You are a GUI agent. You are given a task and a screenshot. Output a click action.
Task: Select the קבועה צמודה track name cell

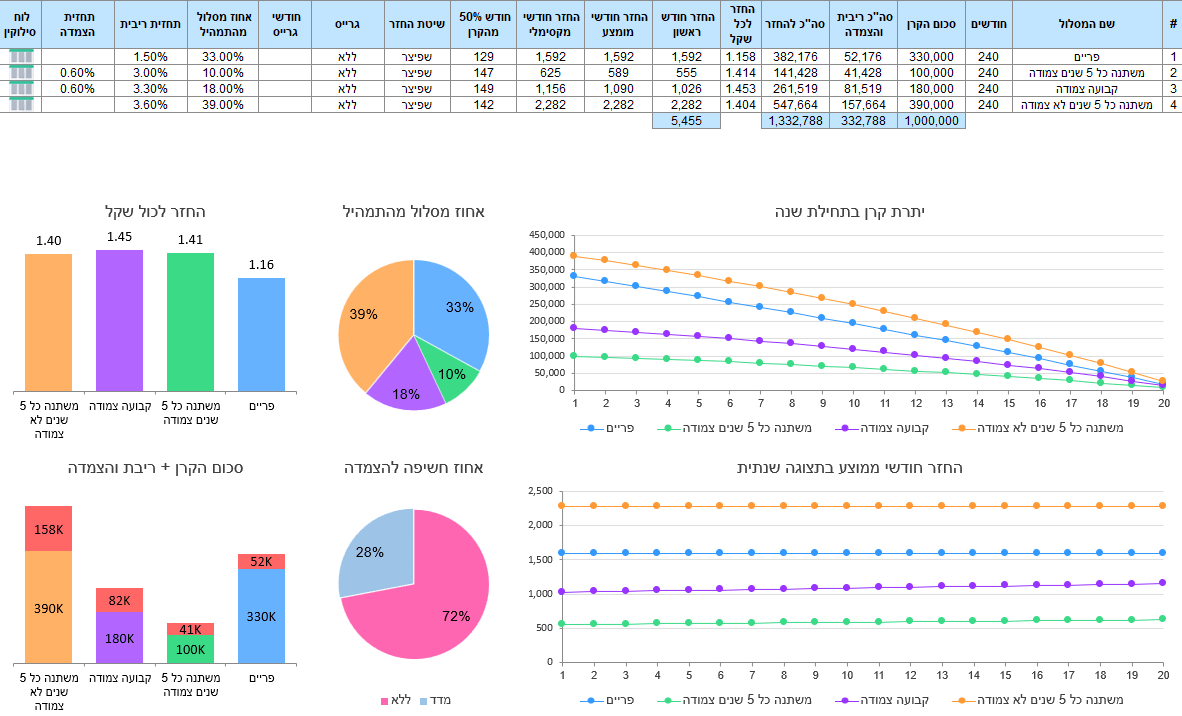coord(1087,88)
